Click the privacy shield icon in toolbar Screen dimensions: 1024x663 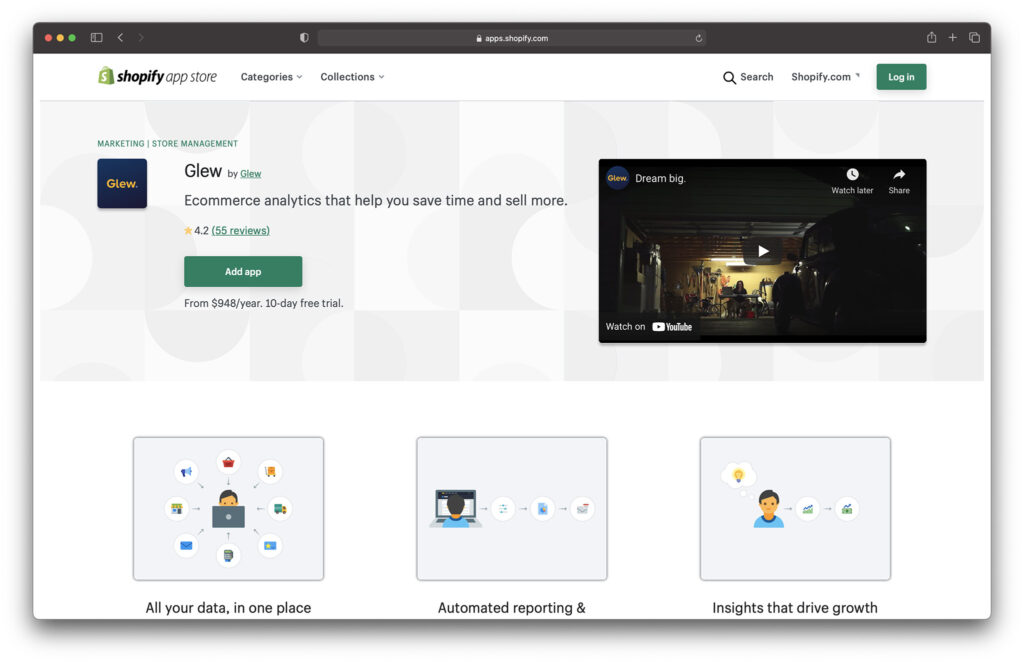(x=304, y=38)
